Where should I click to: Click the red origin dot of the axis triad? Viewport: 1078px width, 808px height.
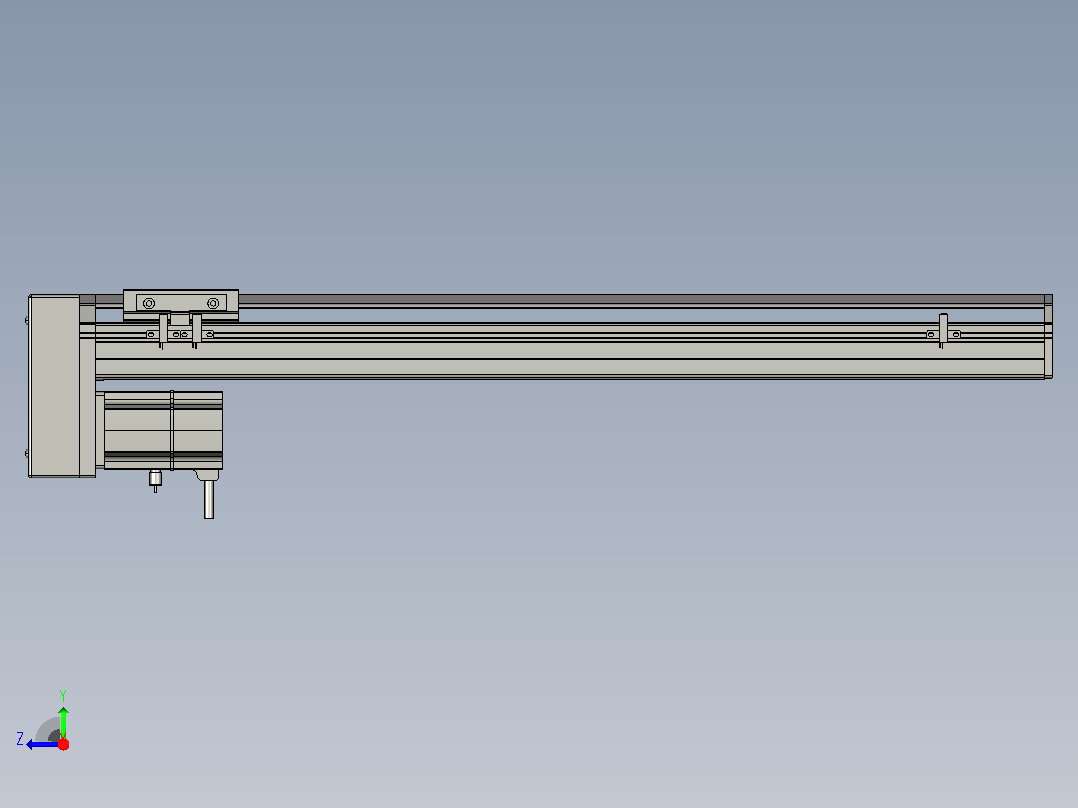pyautogui.click(x=63, y=744)
